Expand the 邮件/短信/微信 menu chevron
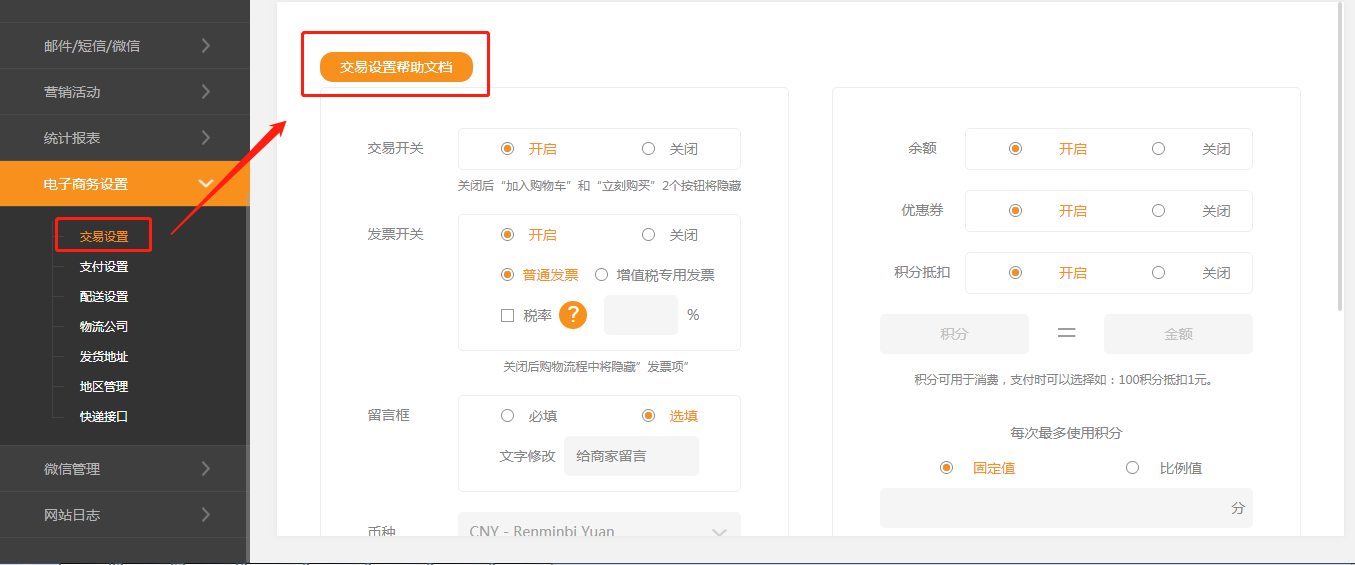The image size is (1355, 565). tap(205, 46)
